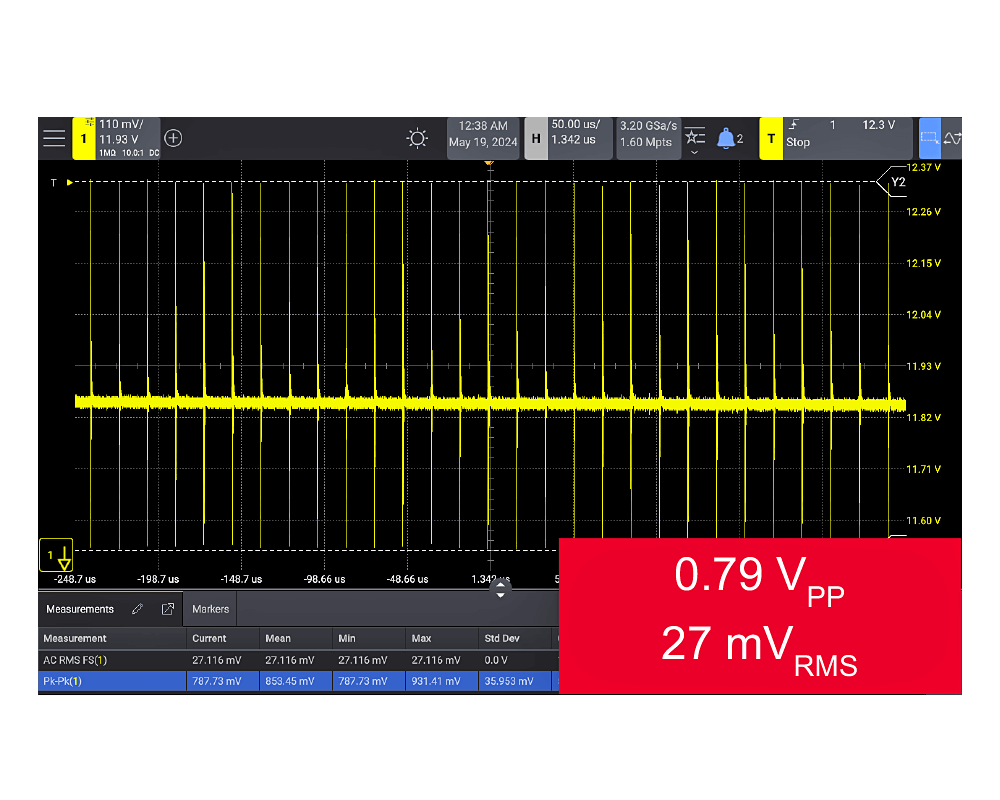
Task: Toggle the yellow trigger T badge
Action: click(x=770, y=138)
